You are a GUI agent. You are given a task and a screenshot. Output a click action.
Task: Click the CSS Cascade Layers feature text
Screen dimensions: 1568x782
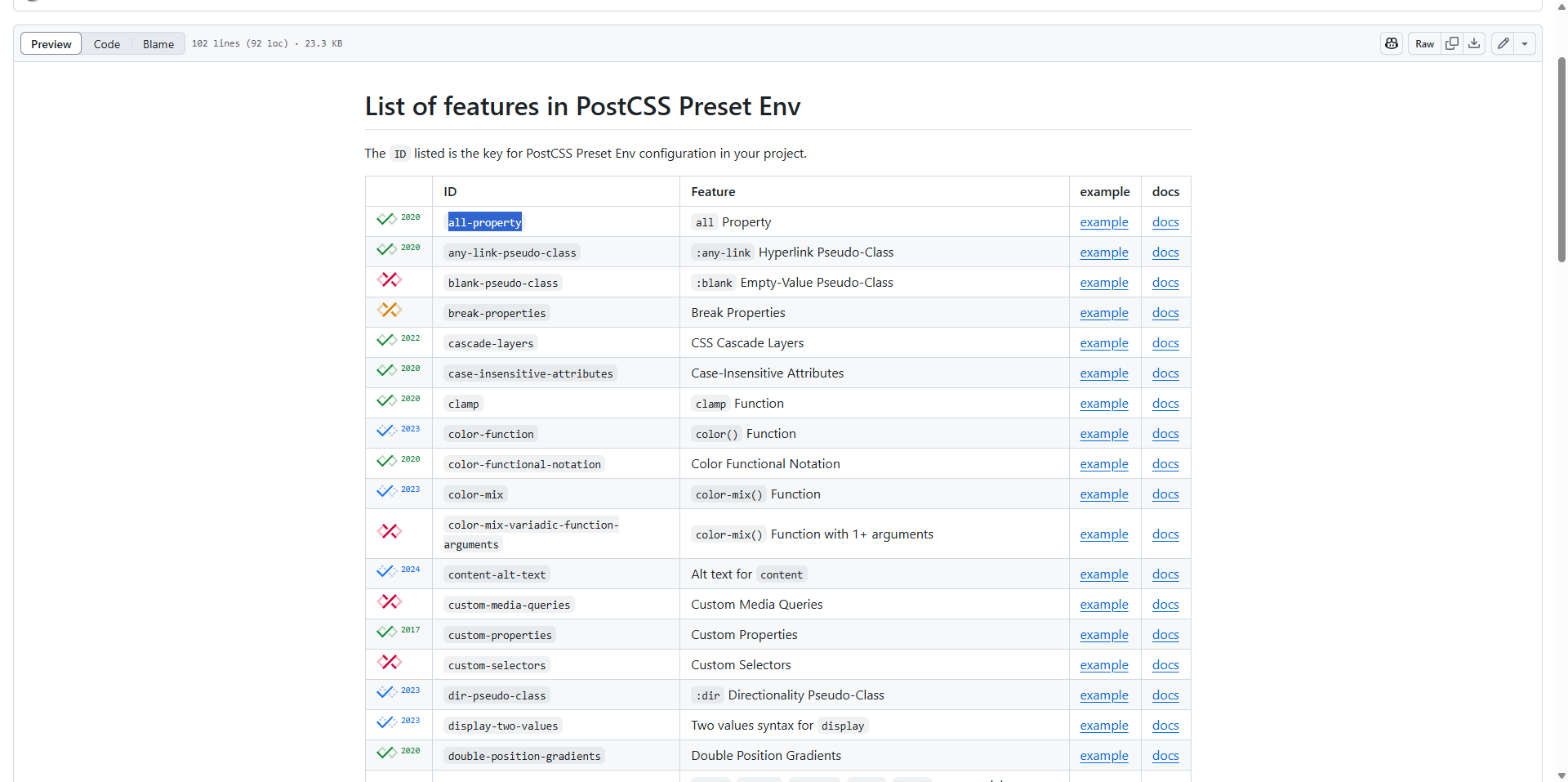pos(747,343)
